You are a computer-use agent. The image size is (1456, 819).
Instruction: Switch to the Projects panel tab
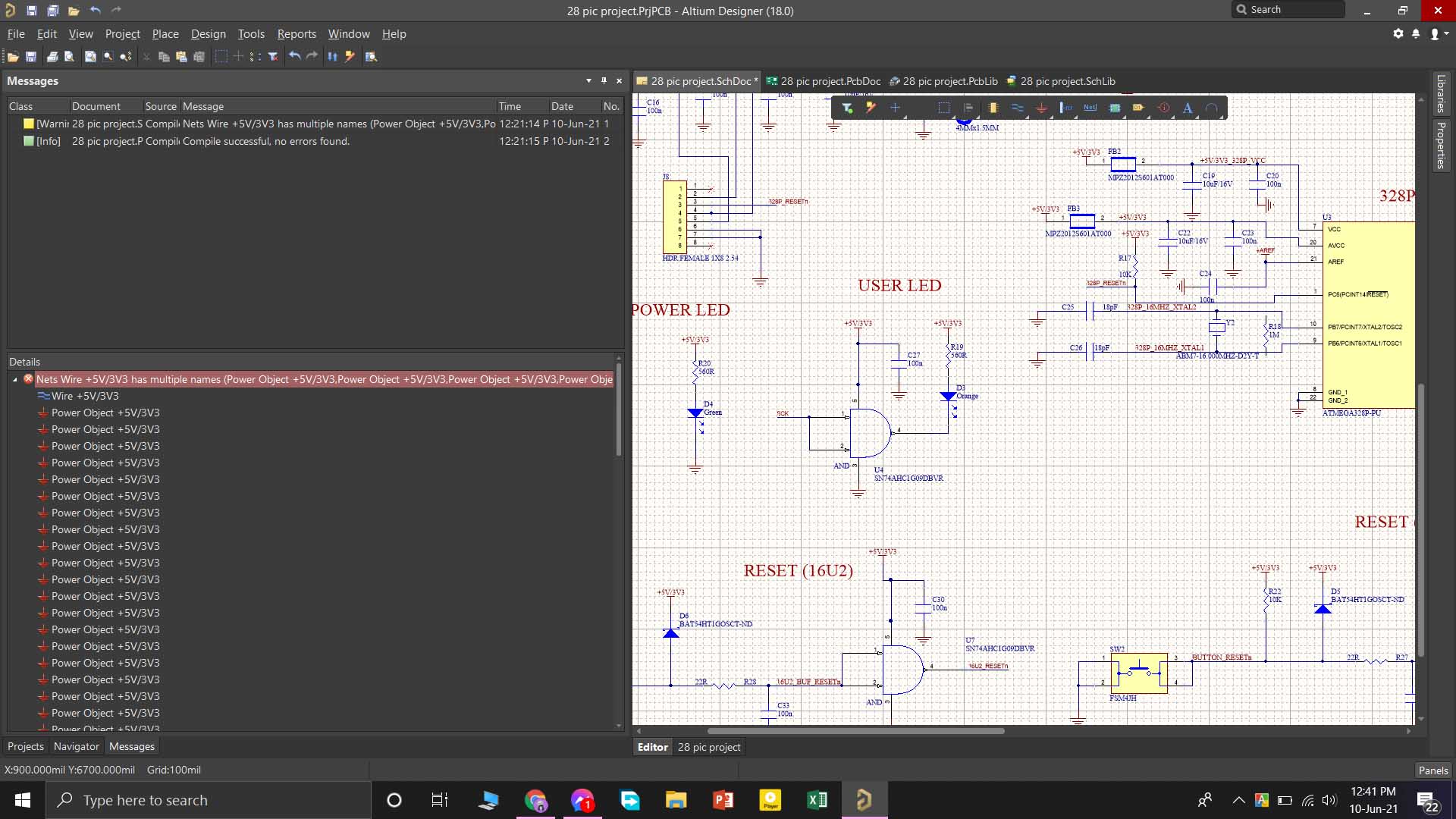point(25,746)
